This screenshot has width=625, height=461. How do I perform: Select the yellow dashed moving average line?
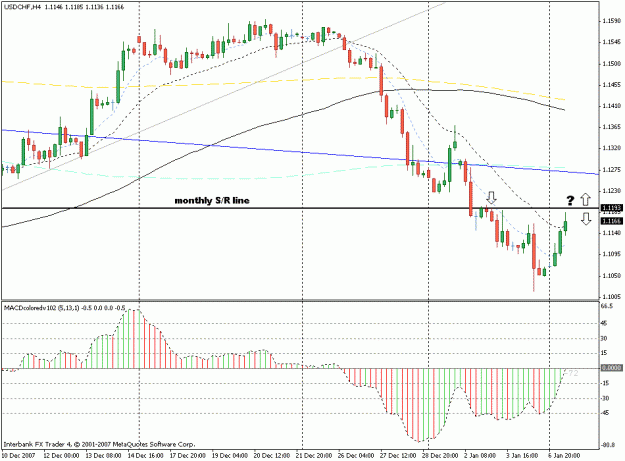(x=283, y=81)
